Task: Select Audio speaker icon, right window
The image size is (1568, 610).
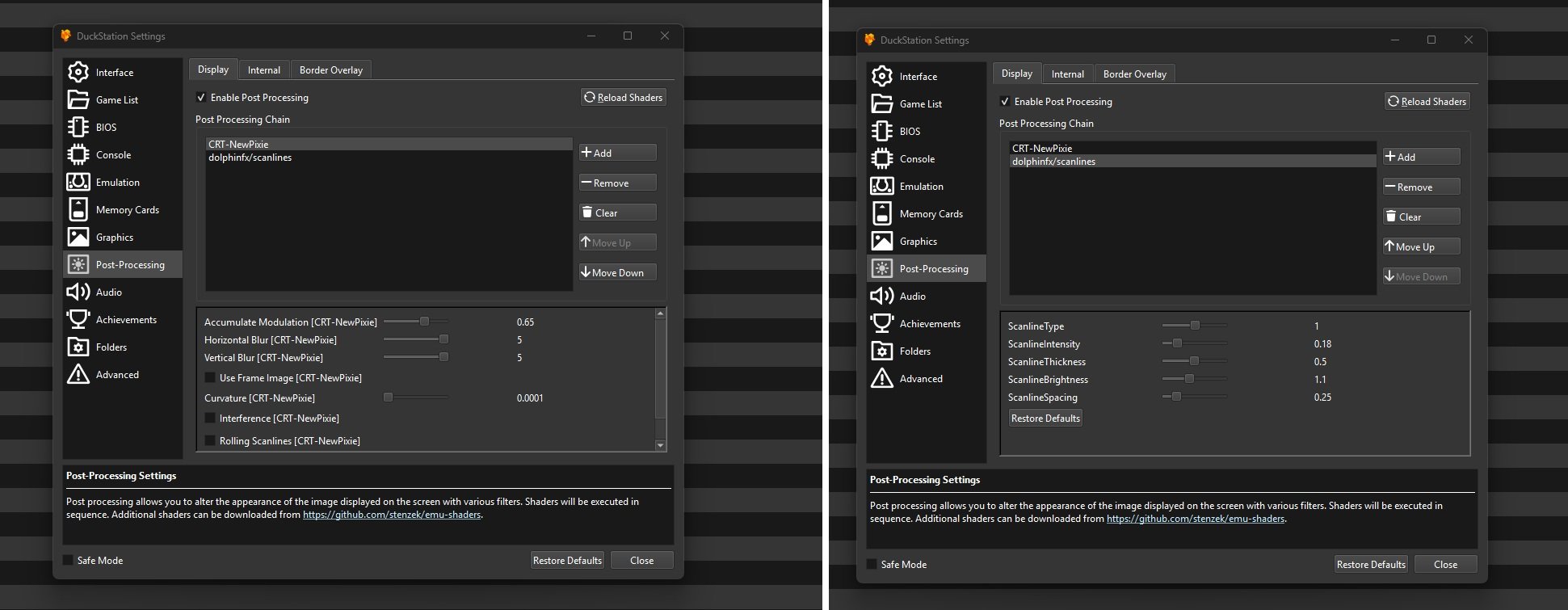Action: click(x=882, y=296)
